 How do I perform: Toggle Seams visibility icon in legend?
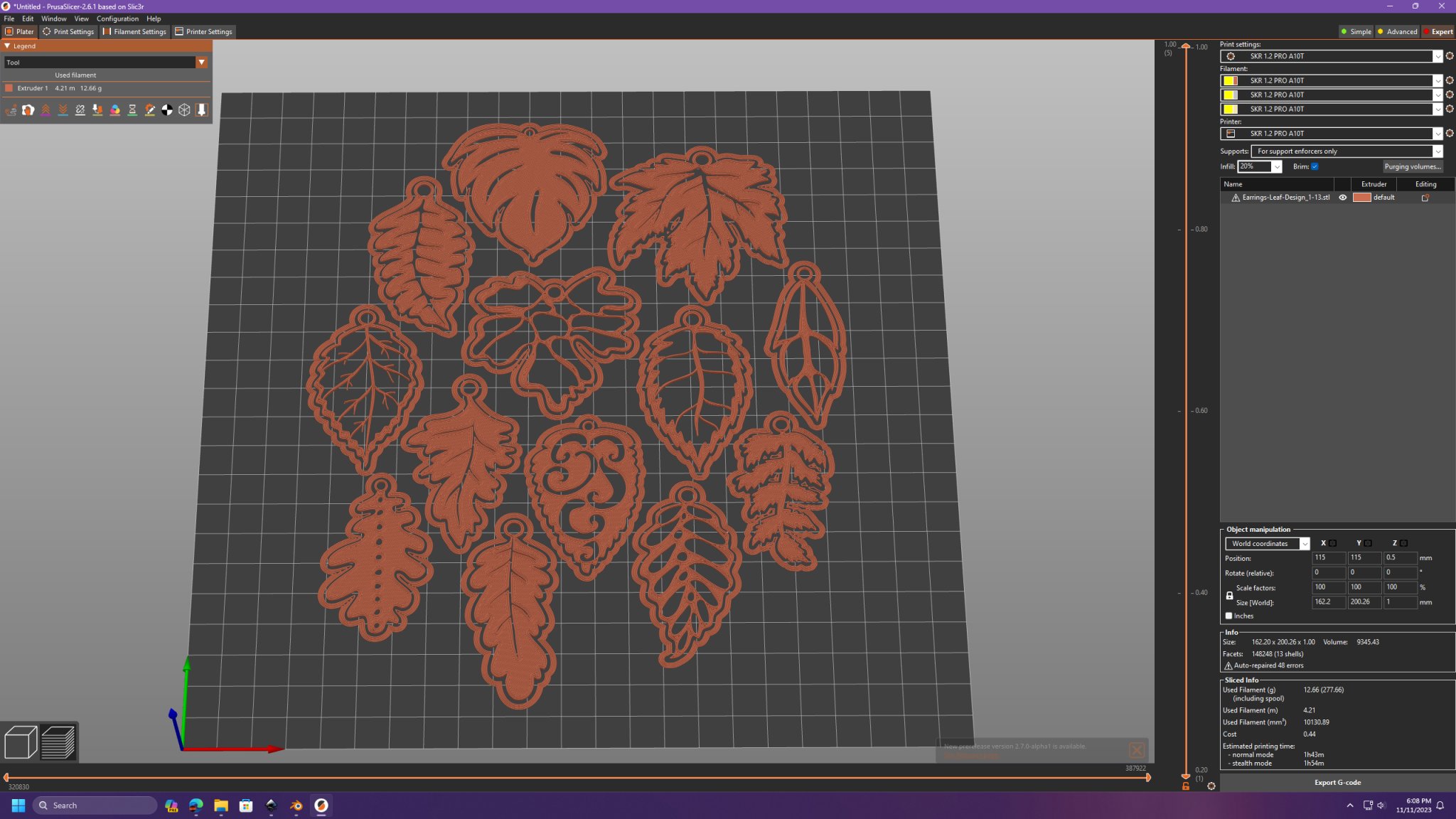(x=80, y=110)
